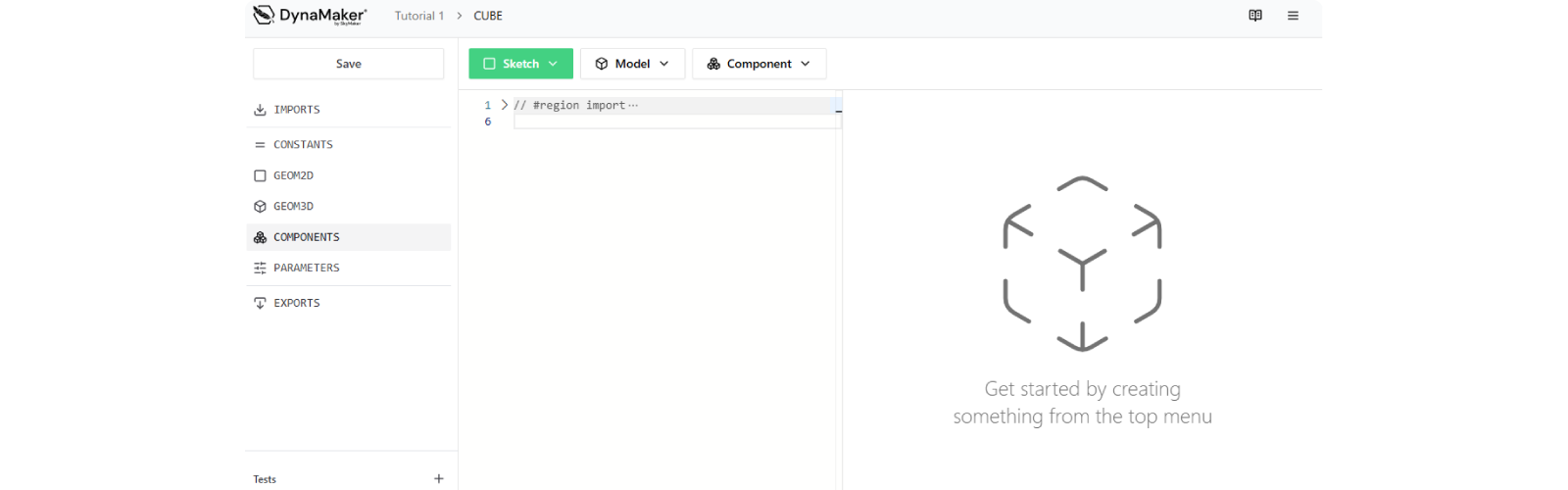Image resolution: width=1568 pixels, height=490 pixels.
Task: Open the Sketch dropdown
Action: (x=520, y=64)
